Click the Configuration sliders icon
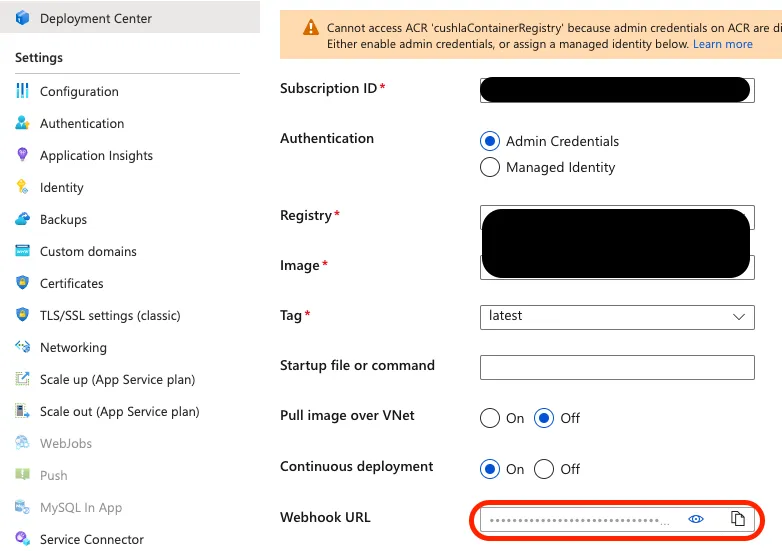The image size is (782, 551). (22, 91)
